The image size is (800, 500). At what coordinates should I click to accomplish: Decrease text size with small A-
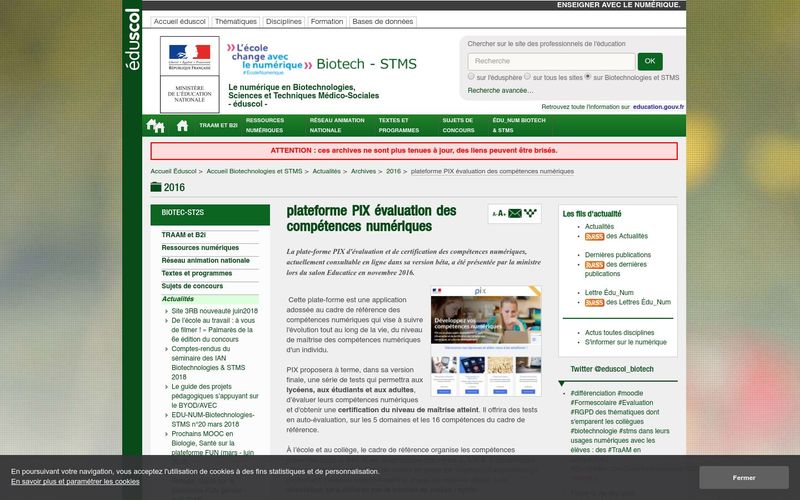coord(494,214)
